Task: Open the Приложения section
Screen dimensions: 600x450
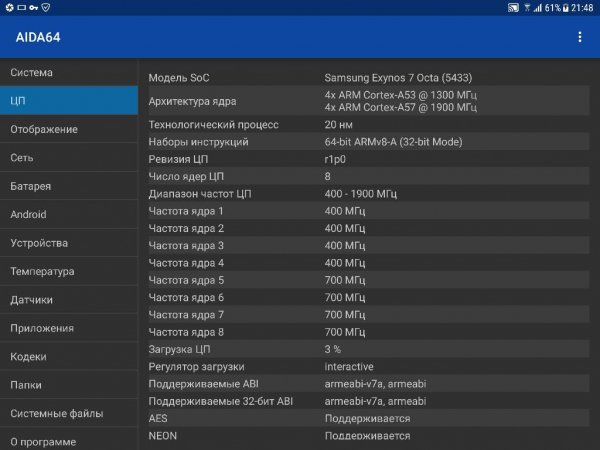Action: point(69,328)
